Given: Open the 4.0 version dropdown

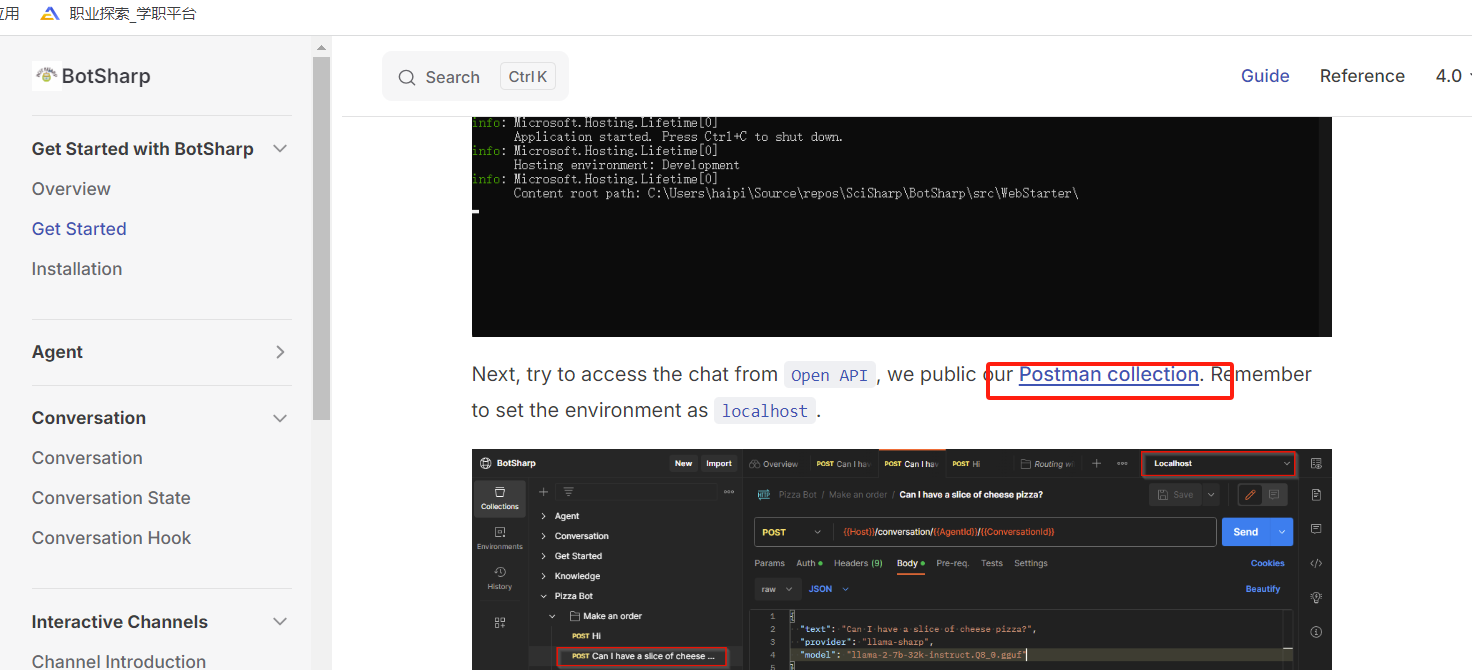Looking at the screenshot, I should coord(1453,76).
